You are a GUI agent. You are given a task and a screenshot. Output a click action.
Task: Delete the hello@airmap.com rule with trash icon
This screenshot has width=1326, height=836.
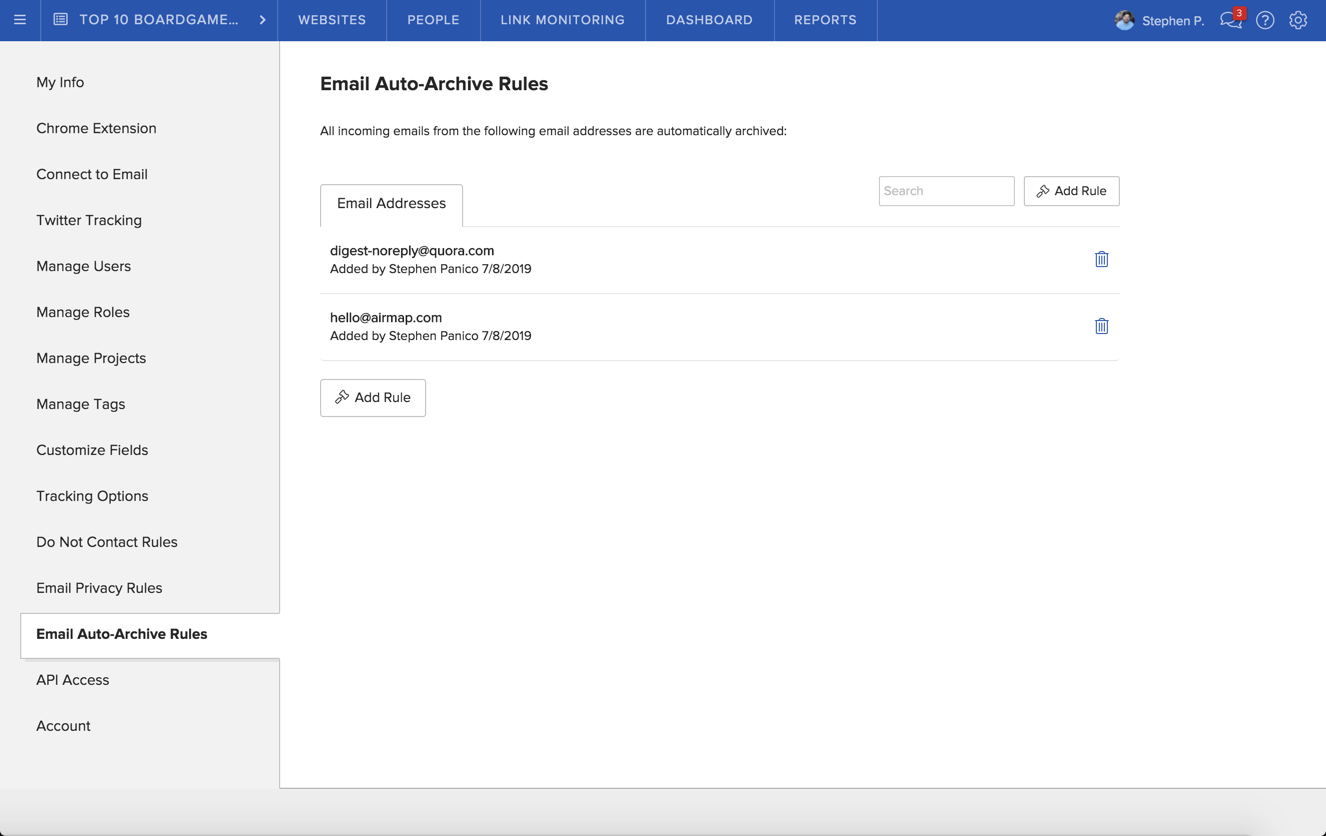1101,326
